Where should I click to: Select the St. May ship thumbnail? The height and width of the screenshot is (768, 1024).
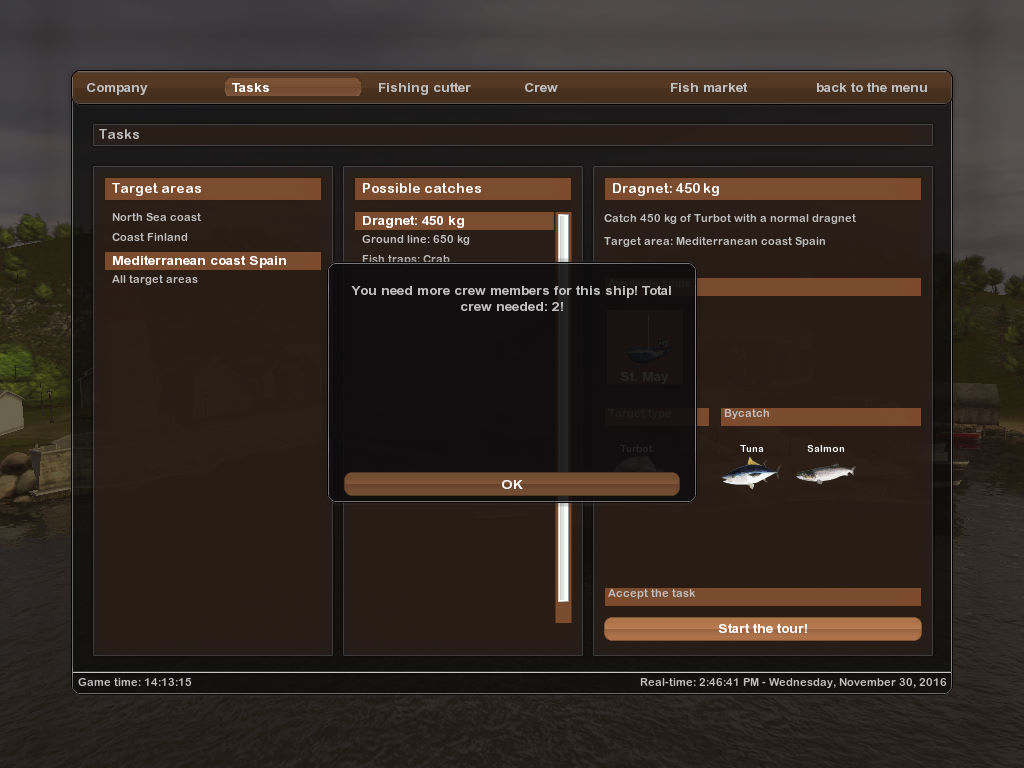[645, 347]
